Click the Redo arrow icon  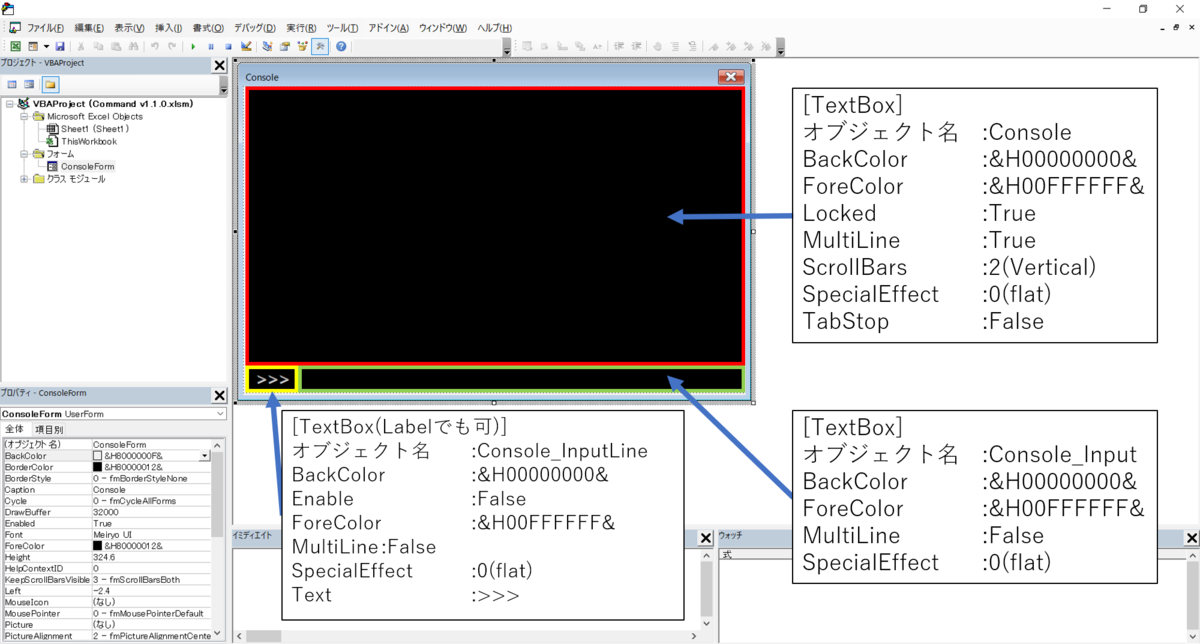click(x=172, y=46)
